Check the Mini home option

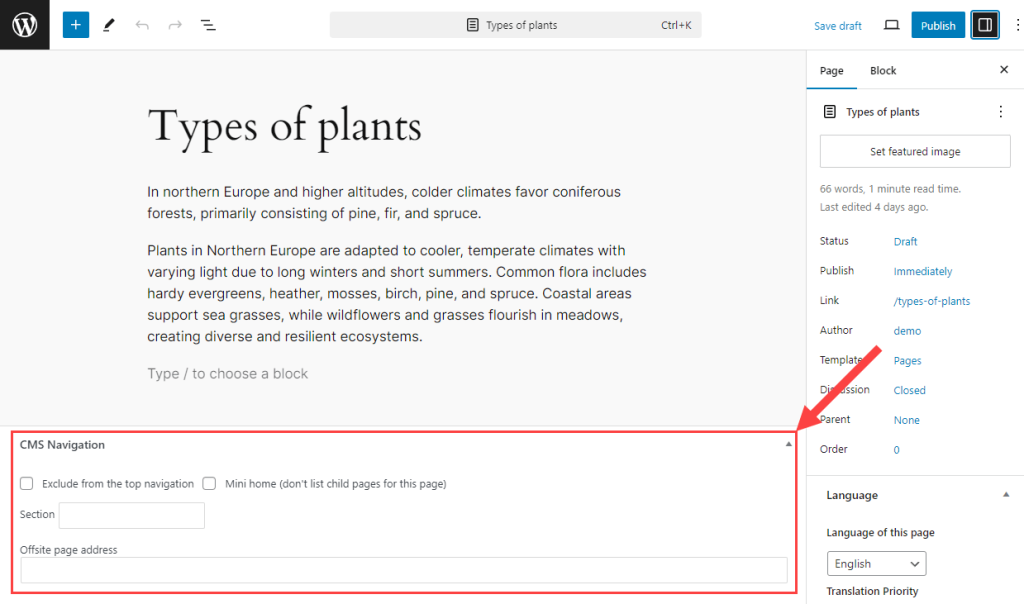click(209, 483)
